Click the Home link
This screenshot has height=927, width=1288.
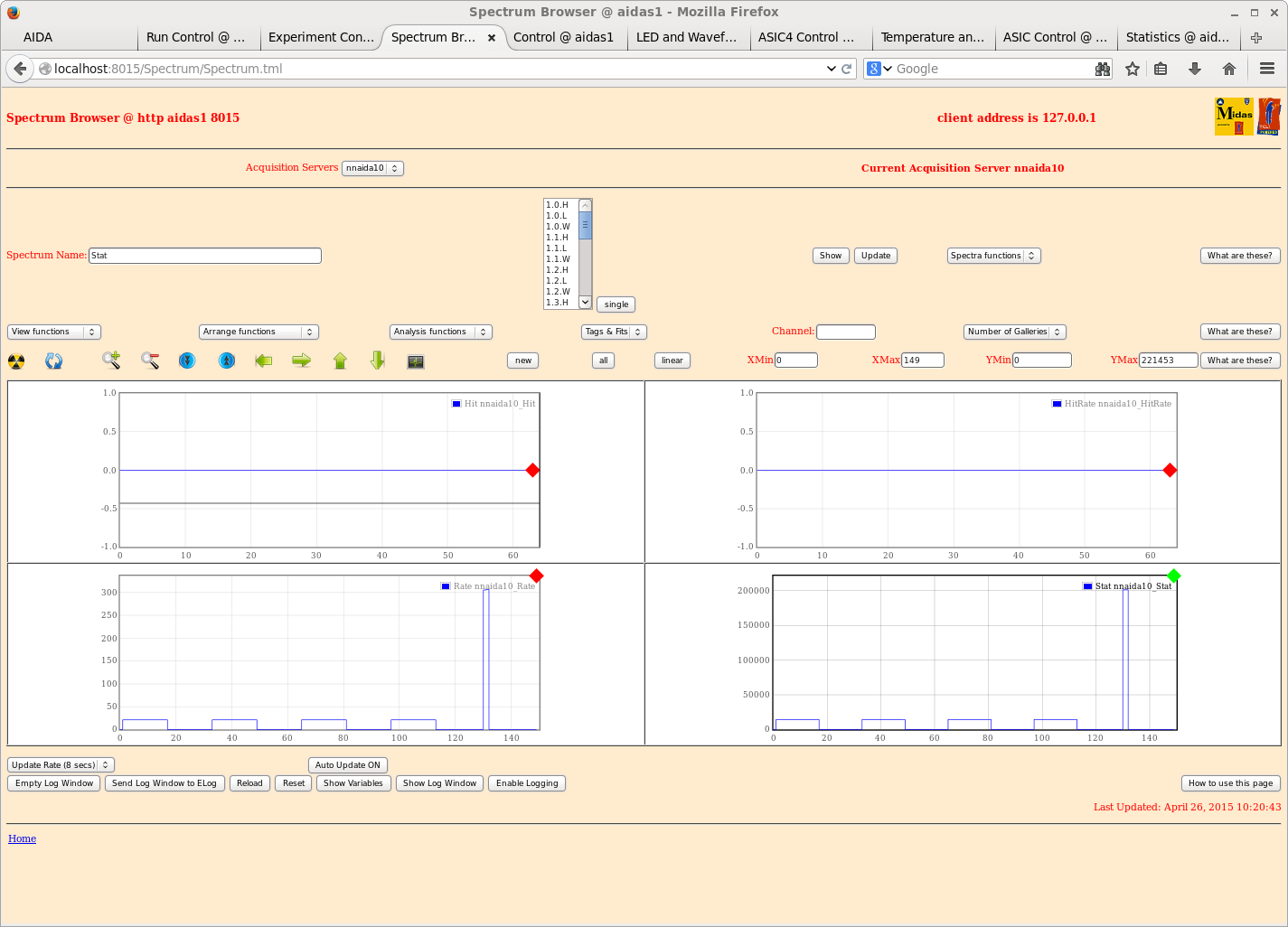22,838
